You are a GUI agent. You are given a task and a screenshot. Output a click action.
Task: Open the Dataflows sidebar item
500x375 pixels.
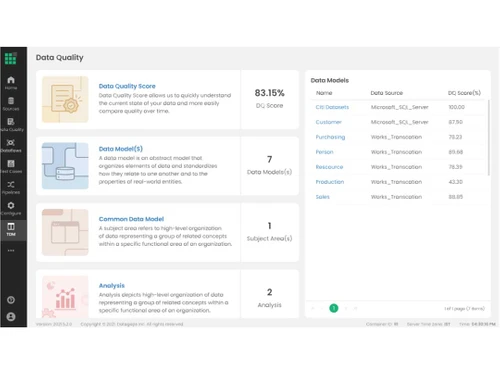coord(11,146)
